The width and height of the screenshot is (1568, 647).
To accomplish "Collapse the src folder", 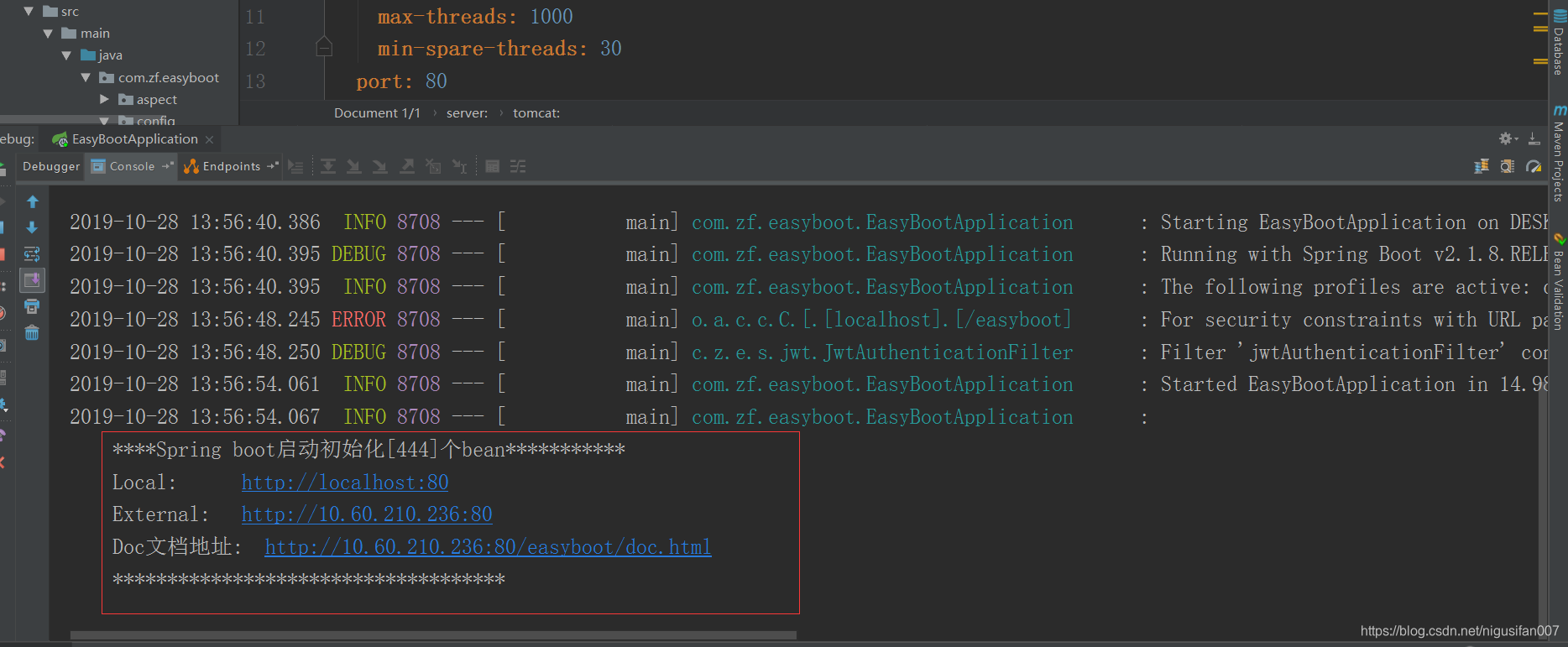I will coord(29,11).
